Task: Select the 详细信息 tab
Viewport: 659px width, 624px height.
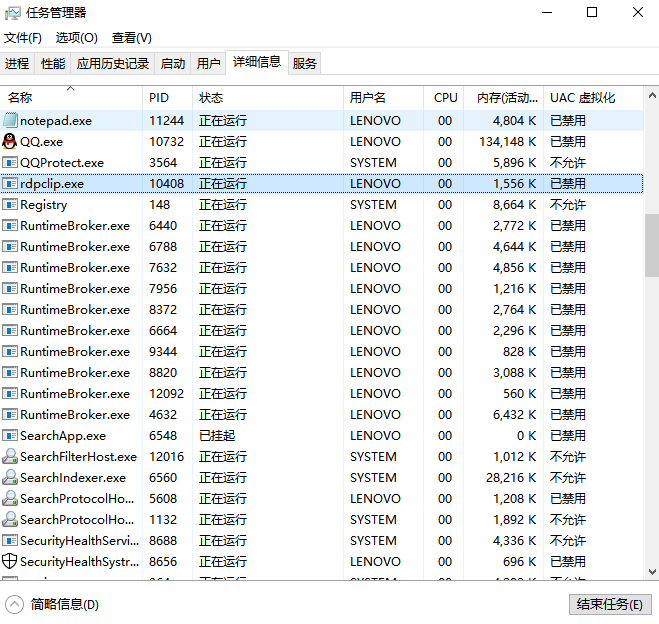Action: click(x=257, y=62)
